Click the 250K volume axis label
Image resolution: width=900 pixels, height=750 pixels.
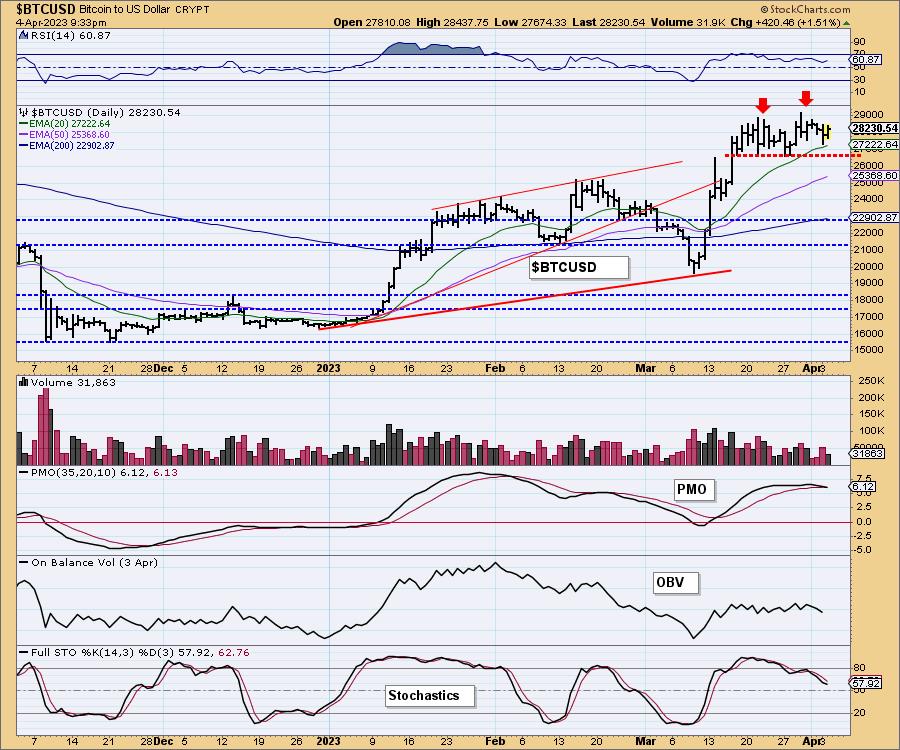point(871,381)
